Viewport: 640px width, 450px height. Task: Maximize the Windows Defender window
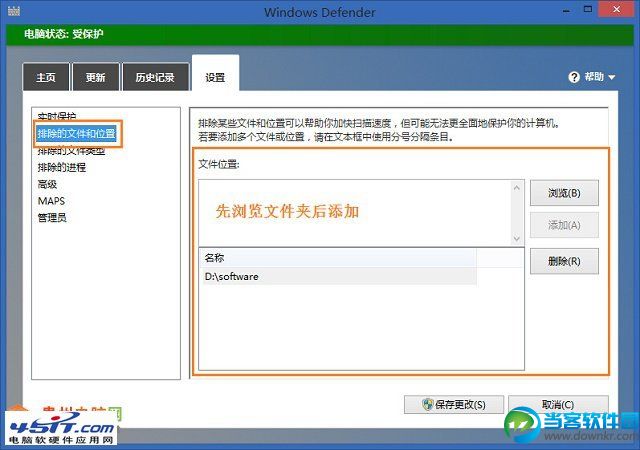coord(588,10)
